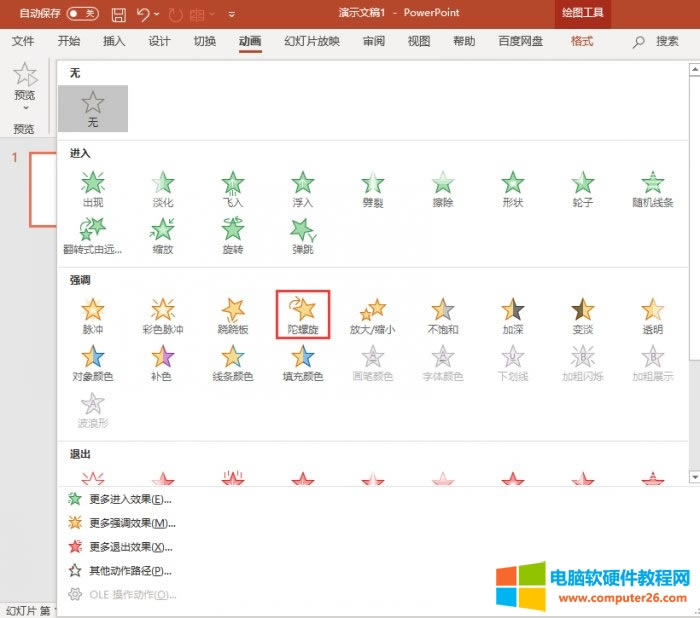Click the save icon in title bar

(118, 14)
